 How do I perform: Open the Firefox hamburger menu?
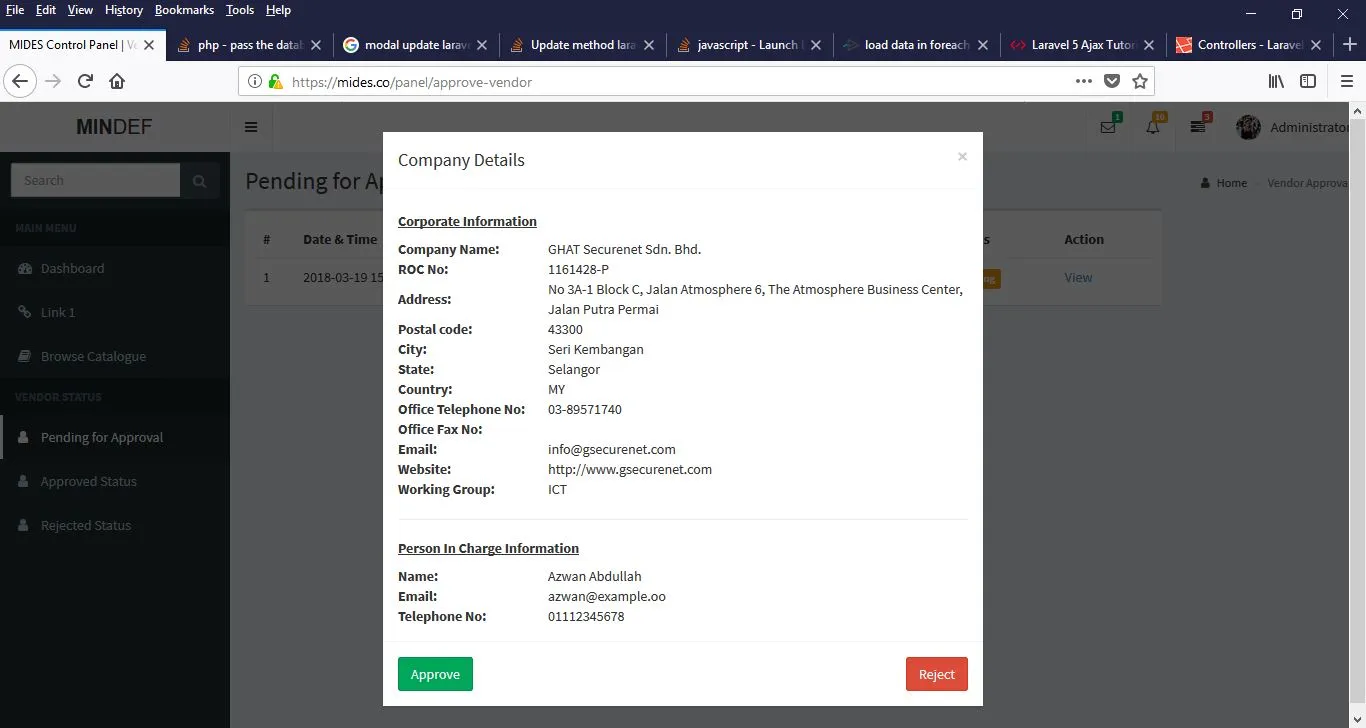[1346, 81]
